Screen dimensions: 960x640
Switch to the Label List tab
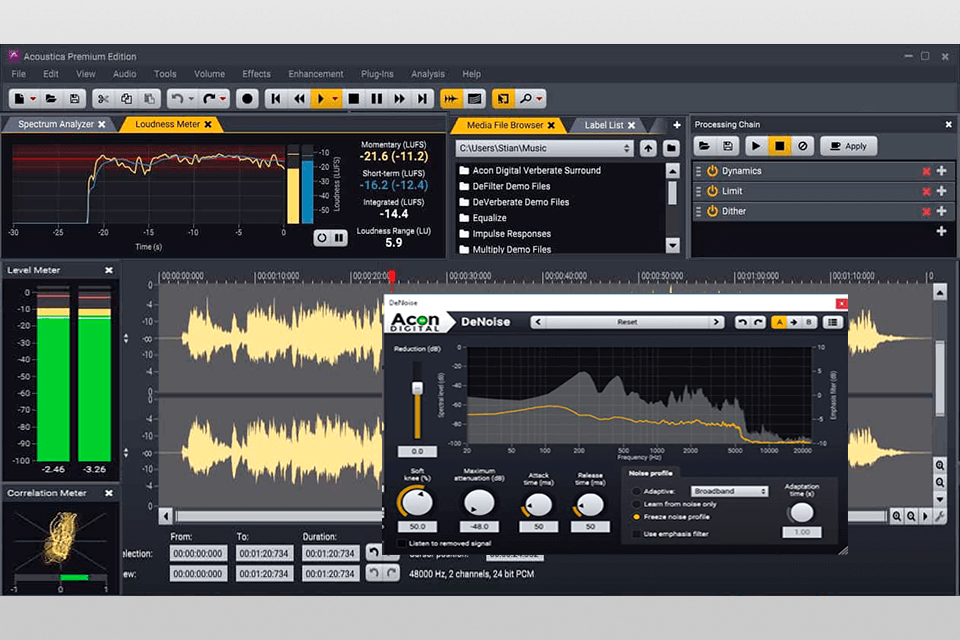(x=604, y=125)
